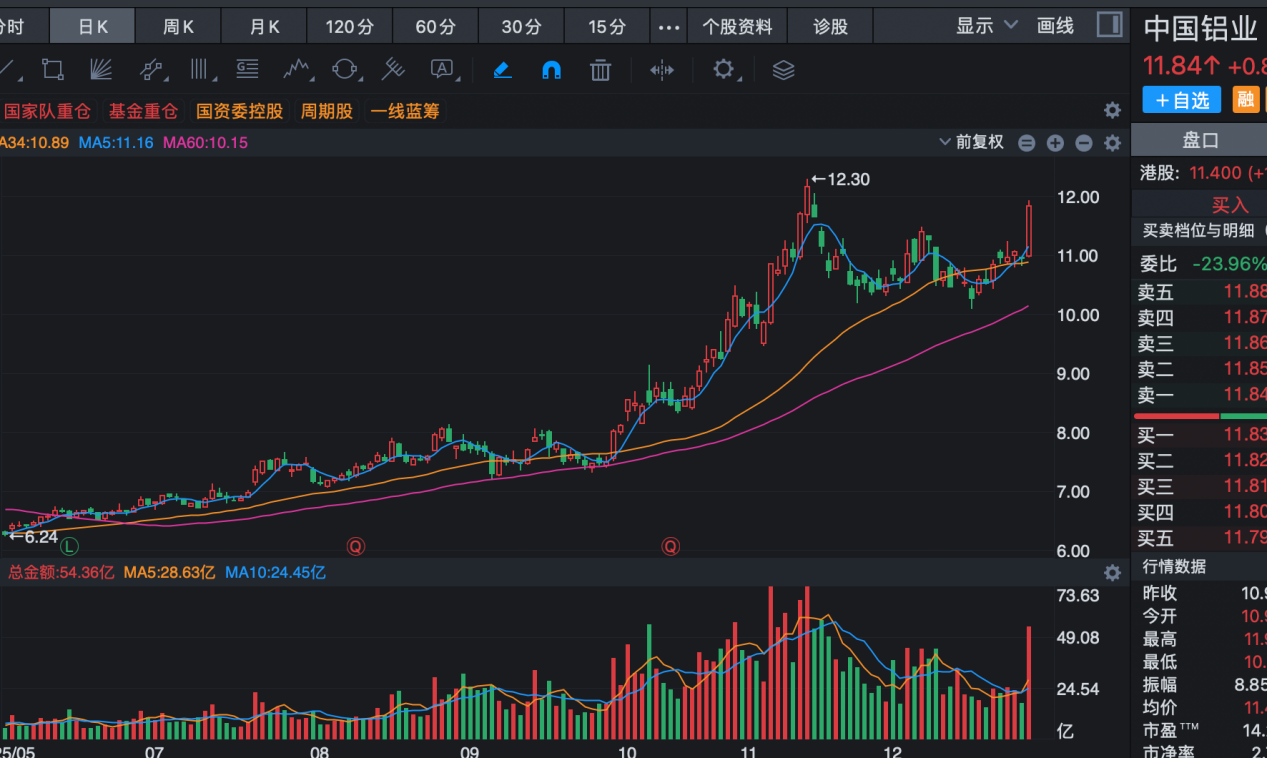Open the drawing toolbar gear settings
Viewport: 1267px width, 758px height.
[x=723, y=70]
